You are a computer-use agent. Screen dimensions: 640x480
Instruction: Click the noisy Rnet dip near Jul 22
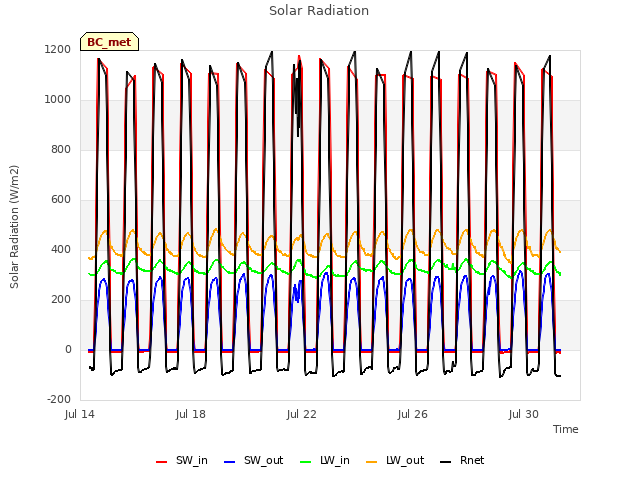[298, 102]
